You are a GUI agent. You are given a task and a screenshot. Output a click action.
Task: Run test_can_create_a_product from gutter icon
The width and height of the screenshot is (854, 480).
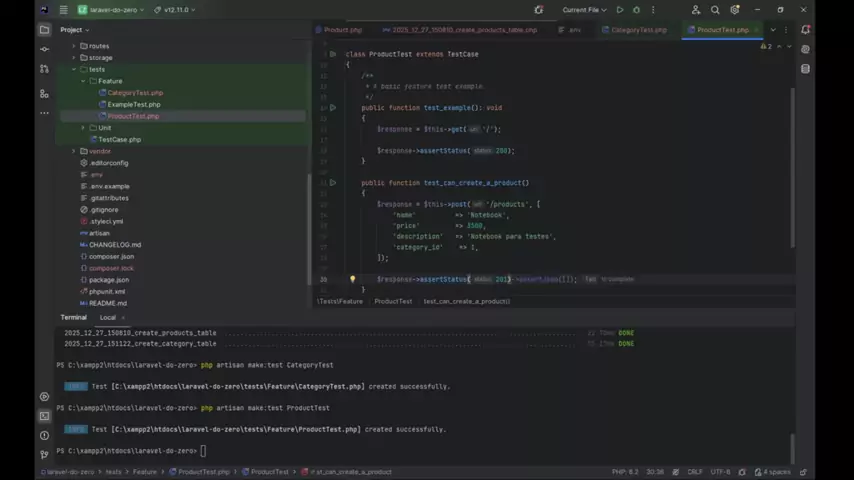(x=333, y=183)
